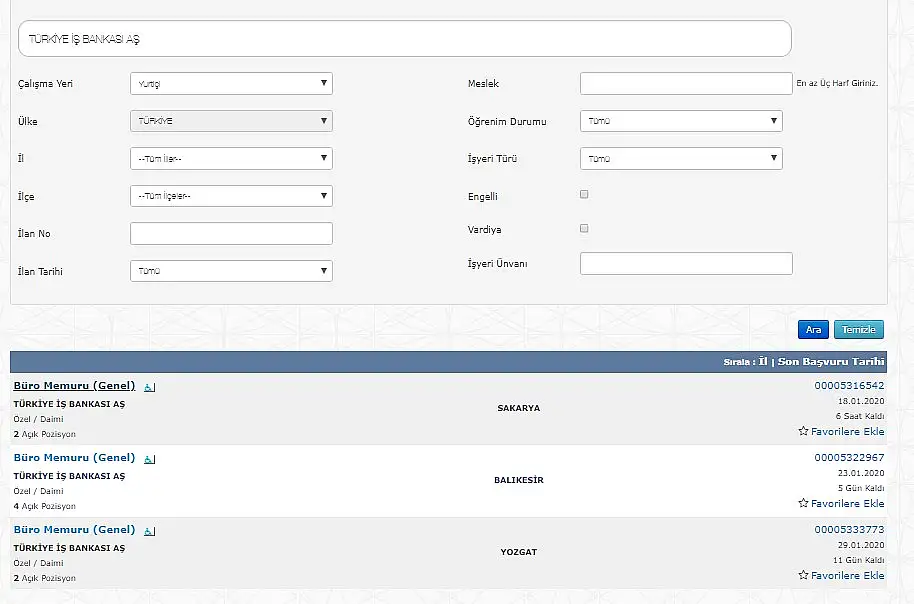Click the '5 Gün Kaldı' remaining time

861,488
